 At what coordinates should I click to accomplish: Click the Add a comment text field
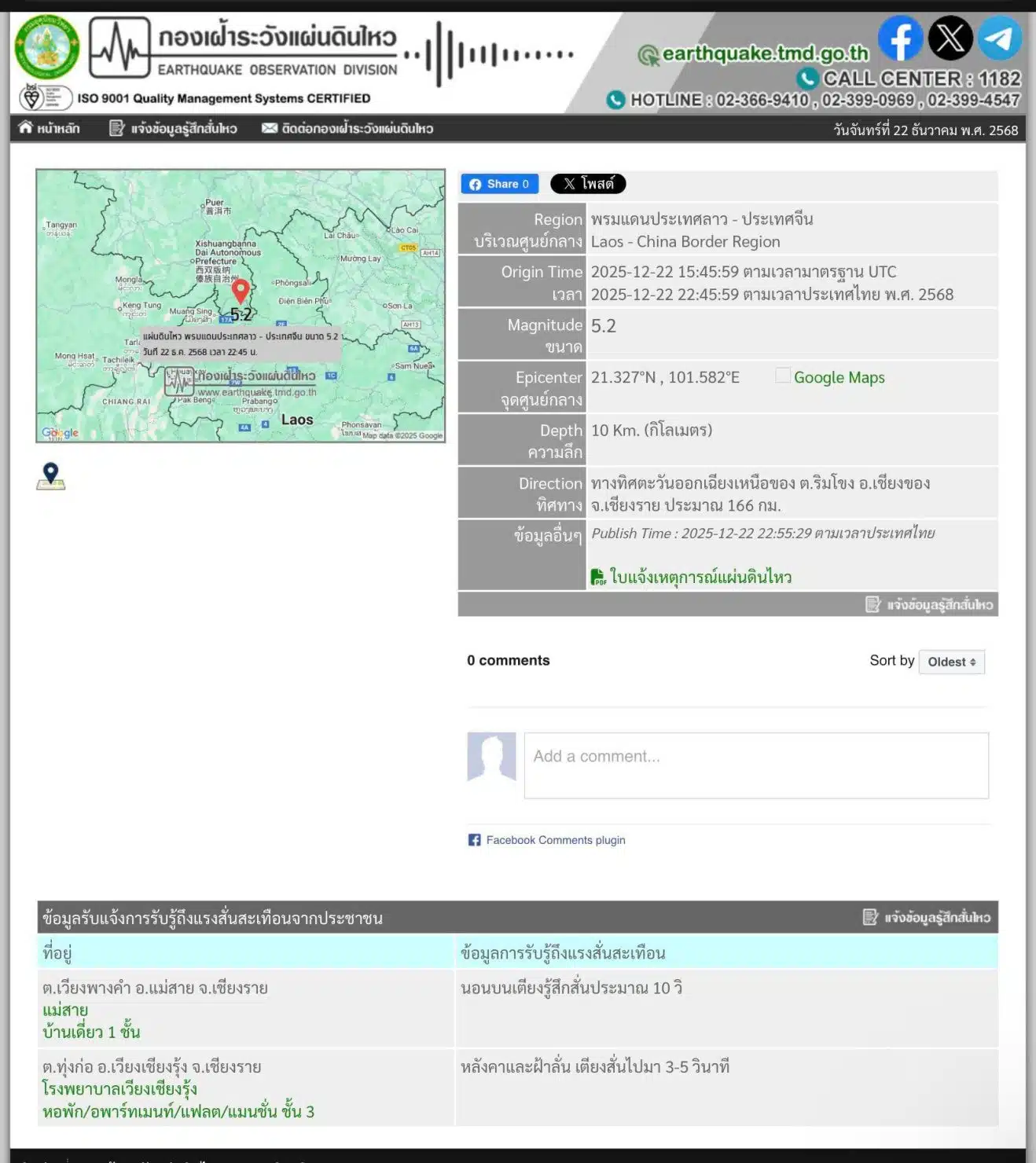(755, 765)
